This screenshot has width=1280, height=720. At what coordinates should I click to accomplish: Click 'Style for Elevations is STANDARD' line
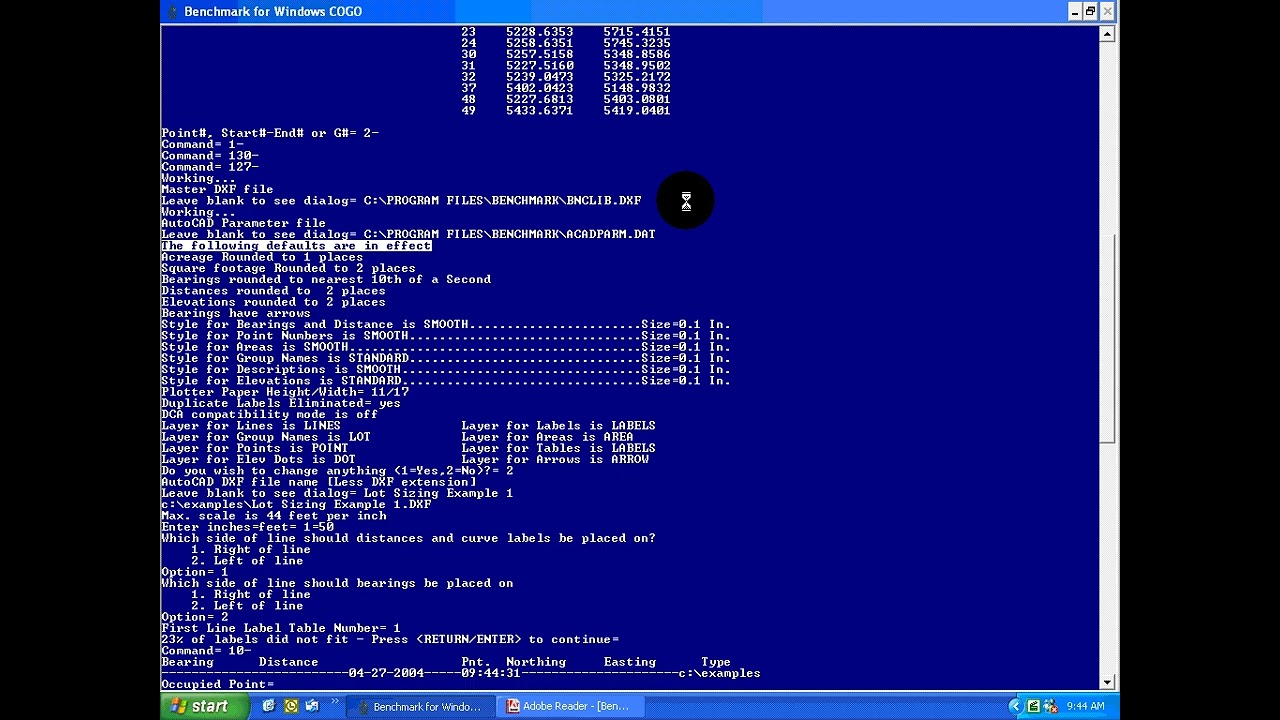click(446, 381)
